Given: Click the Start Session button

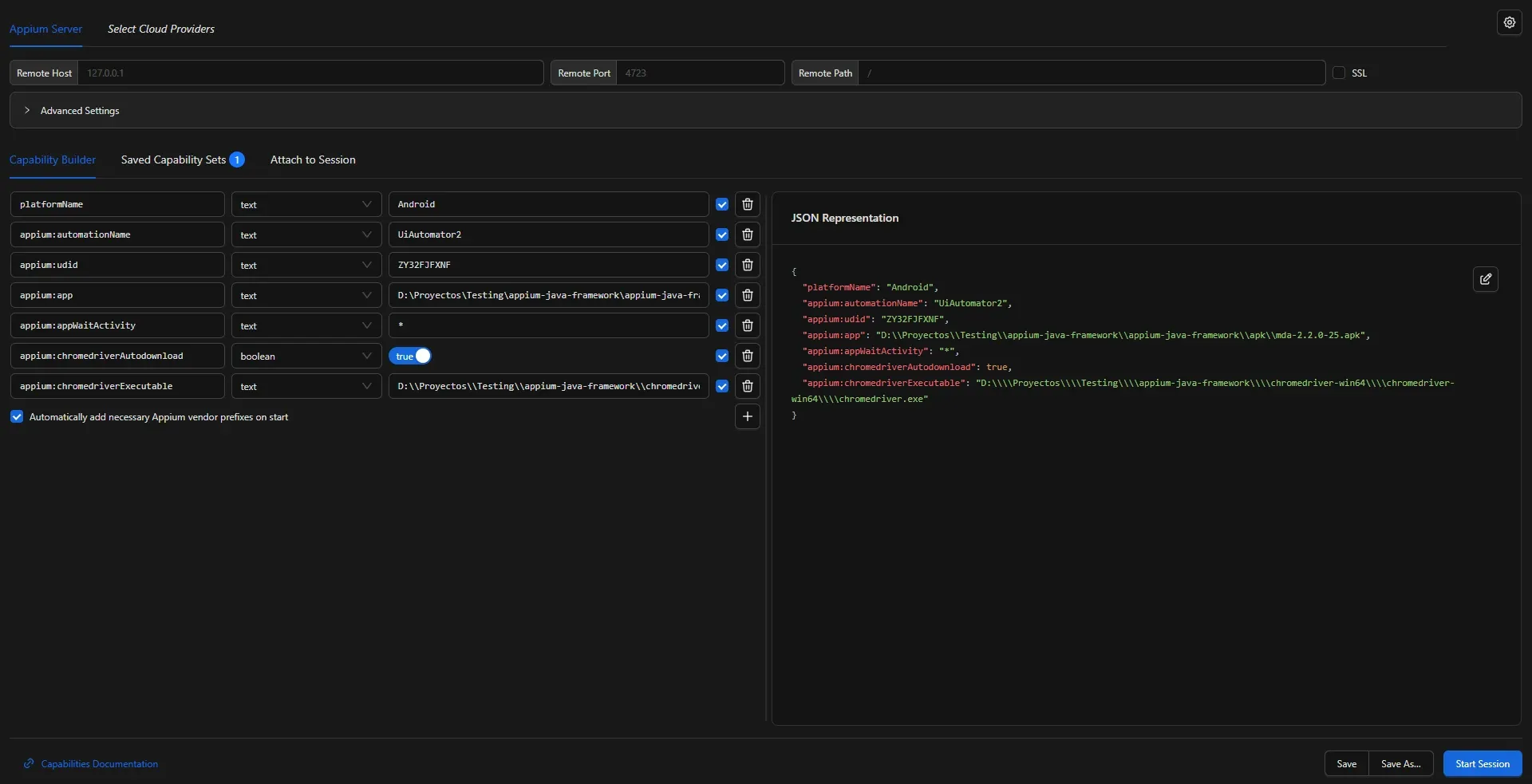Looking at the screenshot, I should point(1483,763).
